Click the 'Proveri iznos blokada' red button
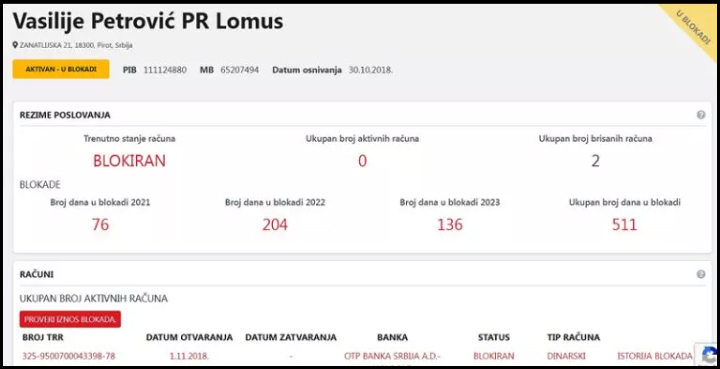720x369 pixels. click(x=70, y=319)
